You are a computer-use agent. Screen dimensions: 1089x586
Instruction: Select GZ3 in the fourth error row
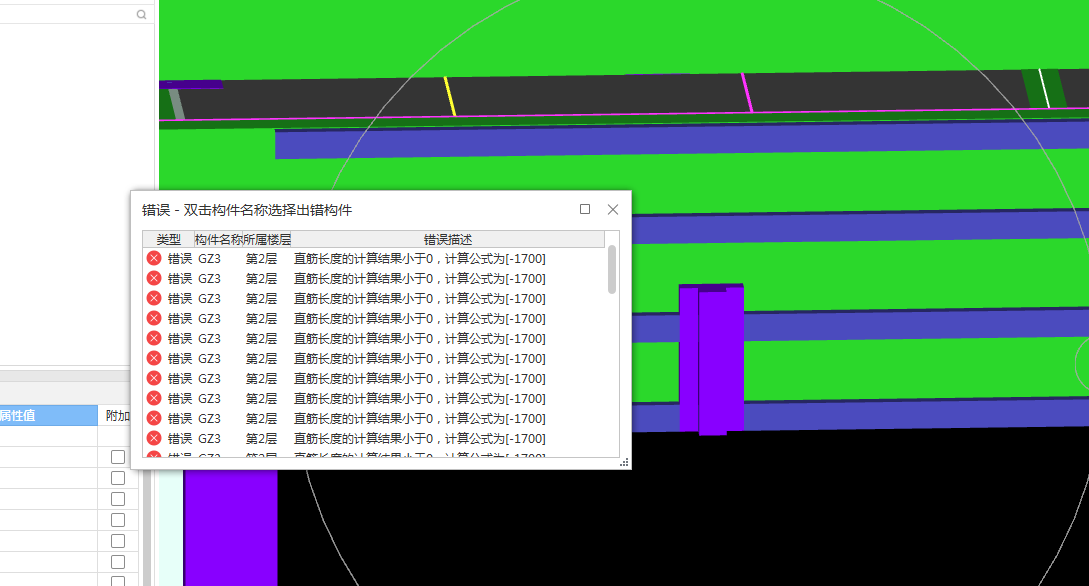[209, 319]
